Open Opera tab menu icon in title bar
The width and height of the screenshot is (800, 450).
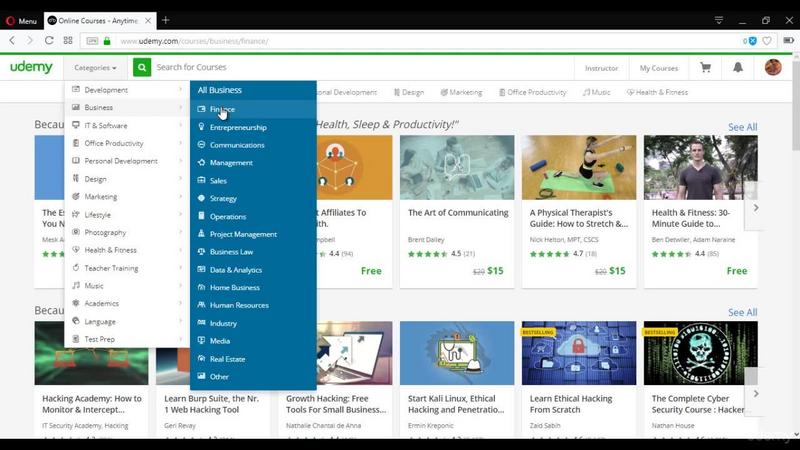coord(719,20)
